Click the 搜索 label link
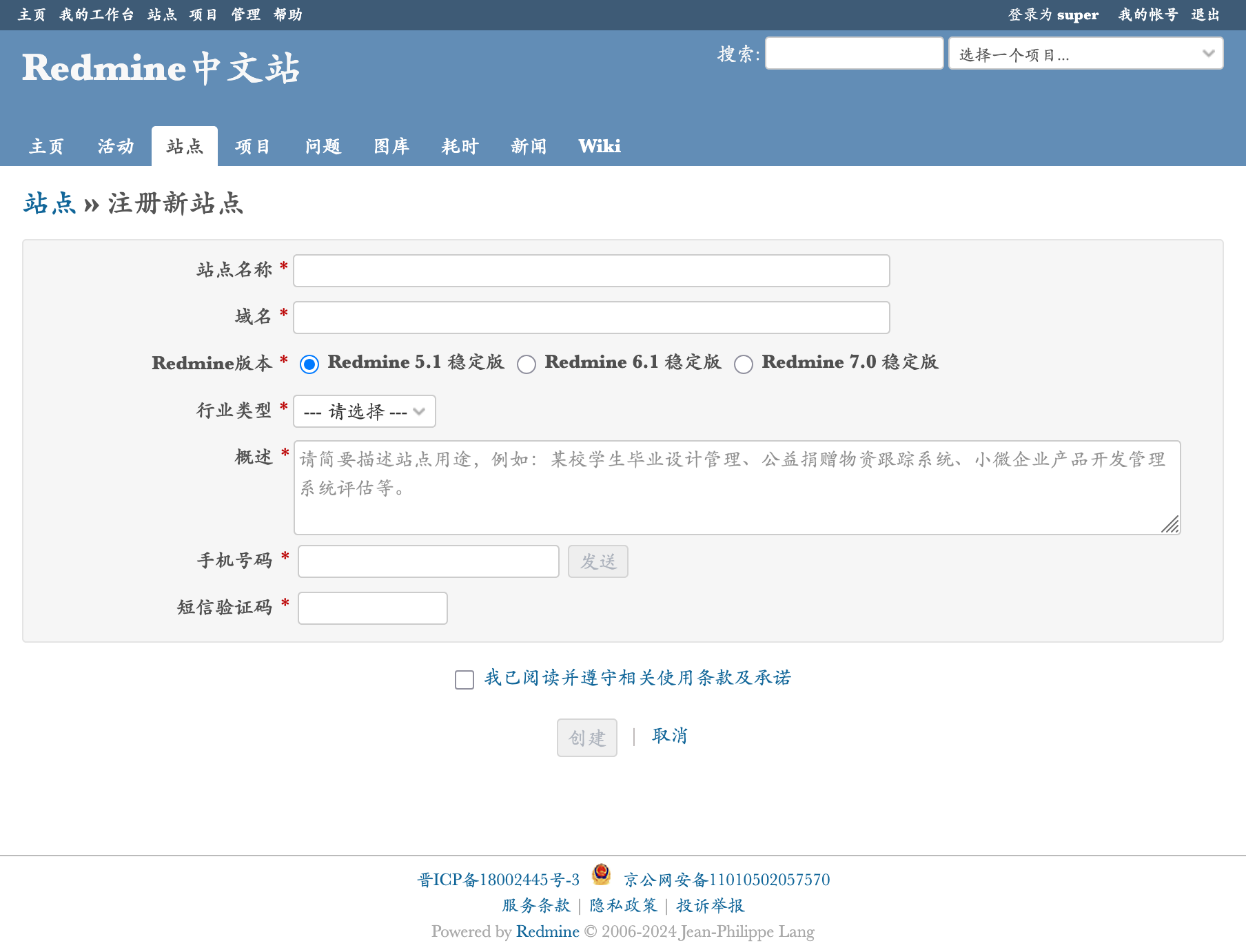This screenshot has height=952, width=1246. (x=736, y=54)
